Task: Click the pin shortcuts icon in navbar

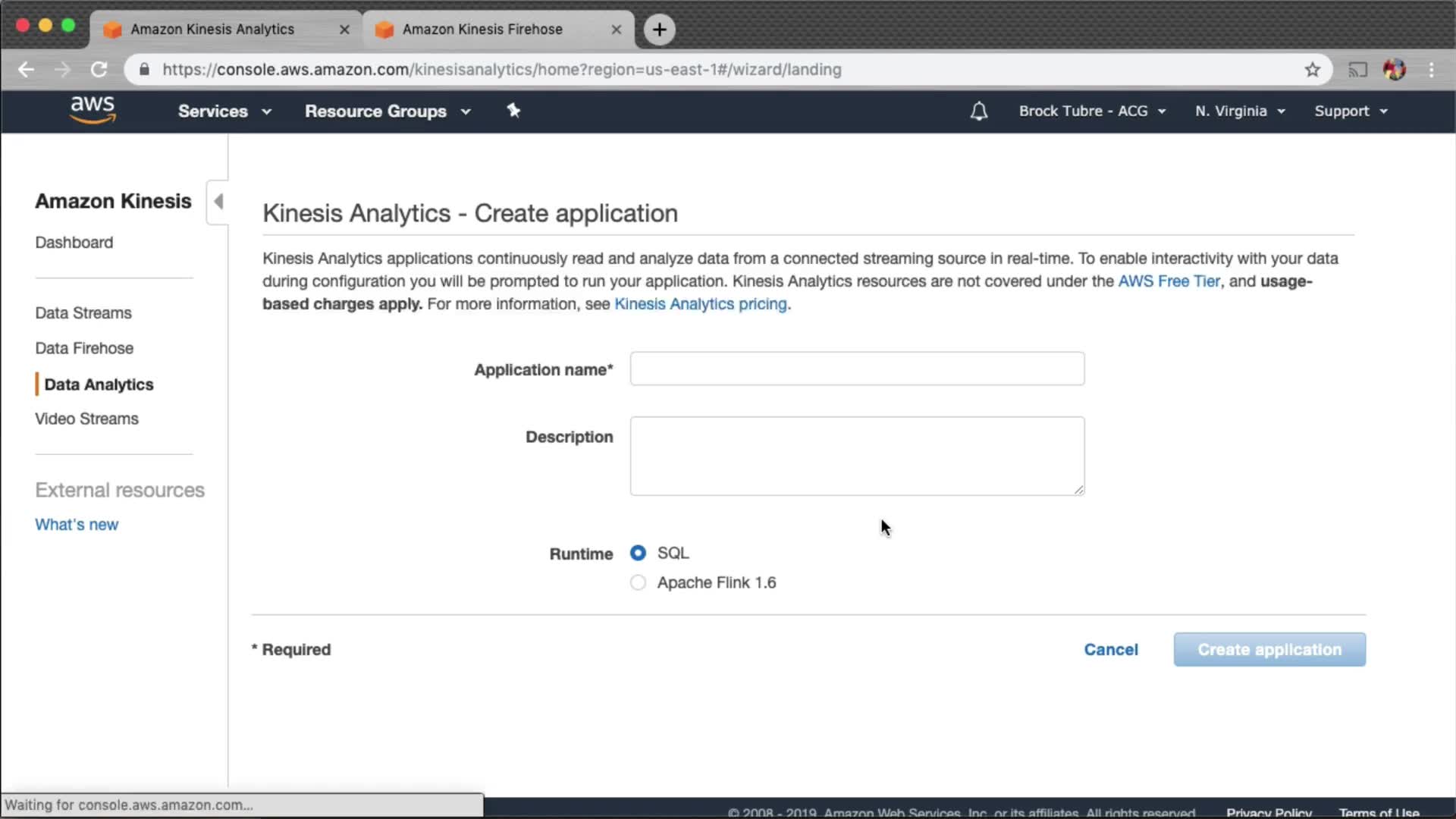Action: [513, 111]
